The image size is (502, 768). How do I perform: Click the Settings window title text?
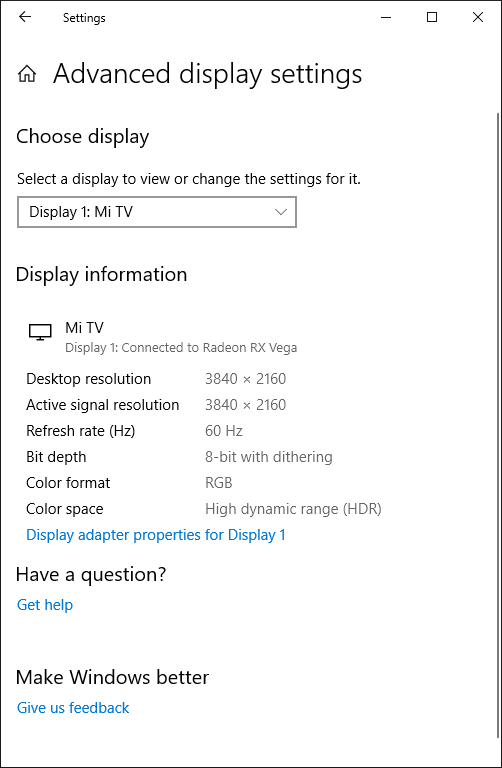[84, 18]
